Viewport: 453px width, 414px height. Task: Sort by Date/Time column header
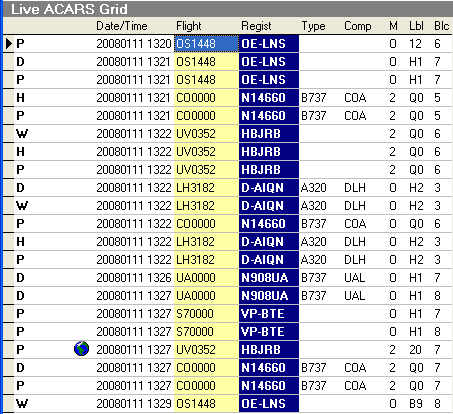122,26
